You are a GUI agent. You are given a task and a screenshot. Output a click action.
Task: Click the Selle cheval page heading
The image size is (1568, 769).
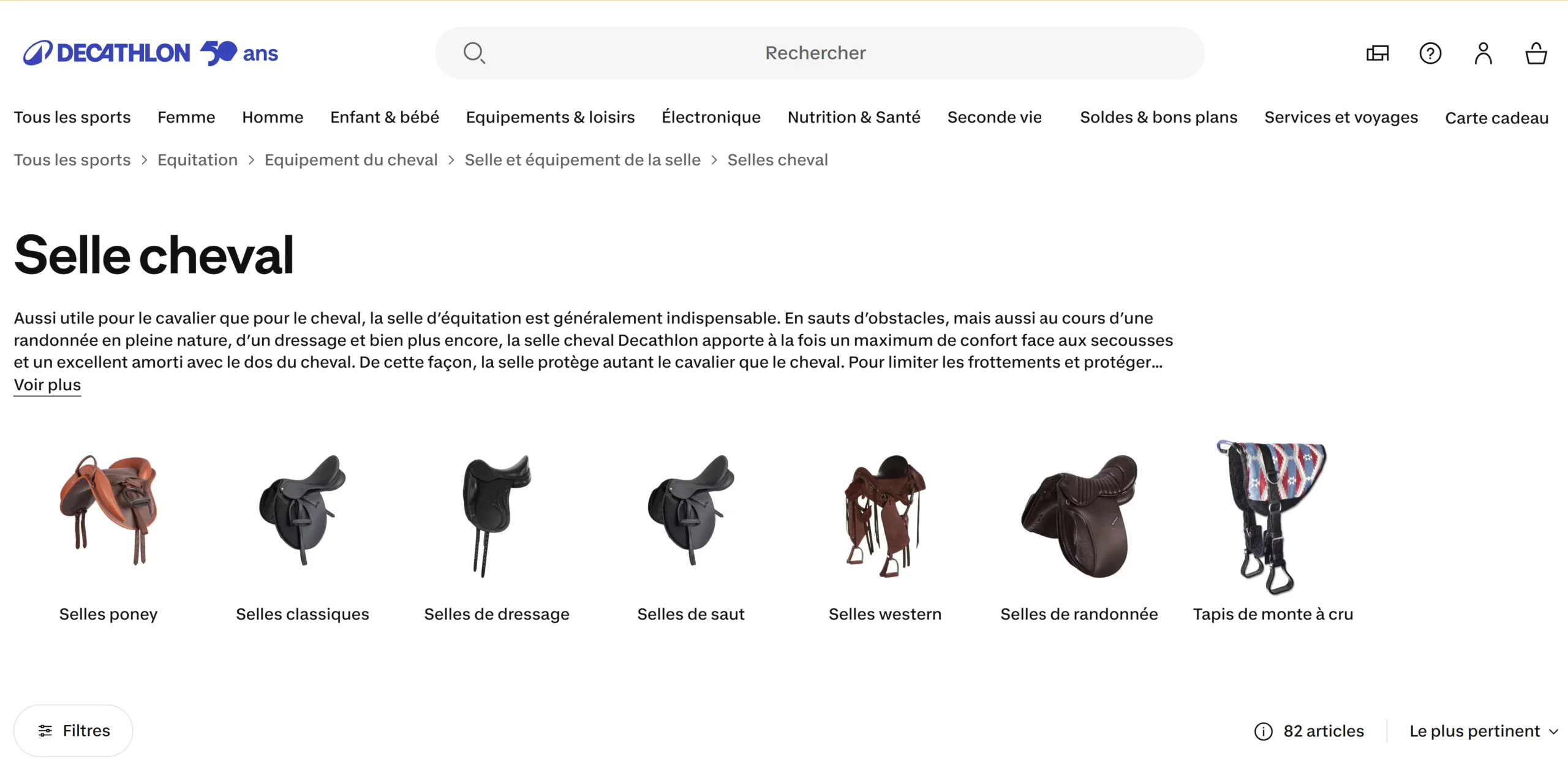tap(154, 255)
